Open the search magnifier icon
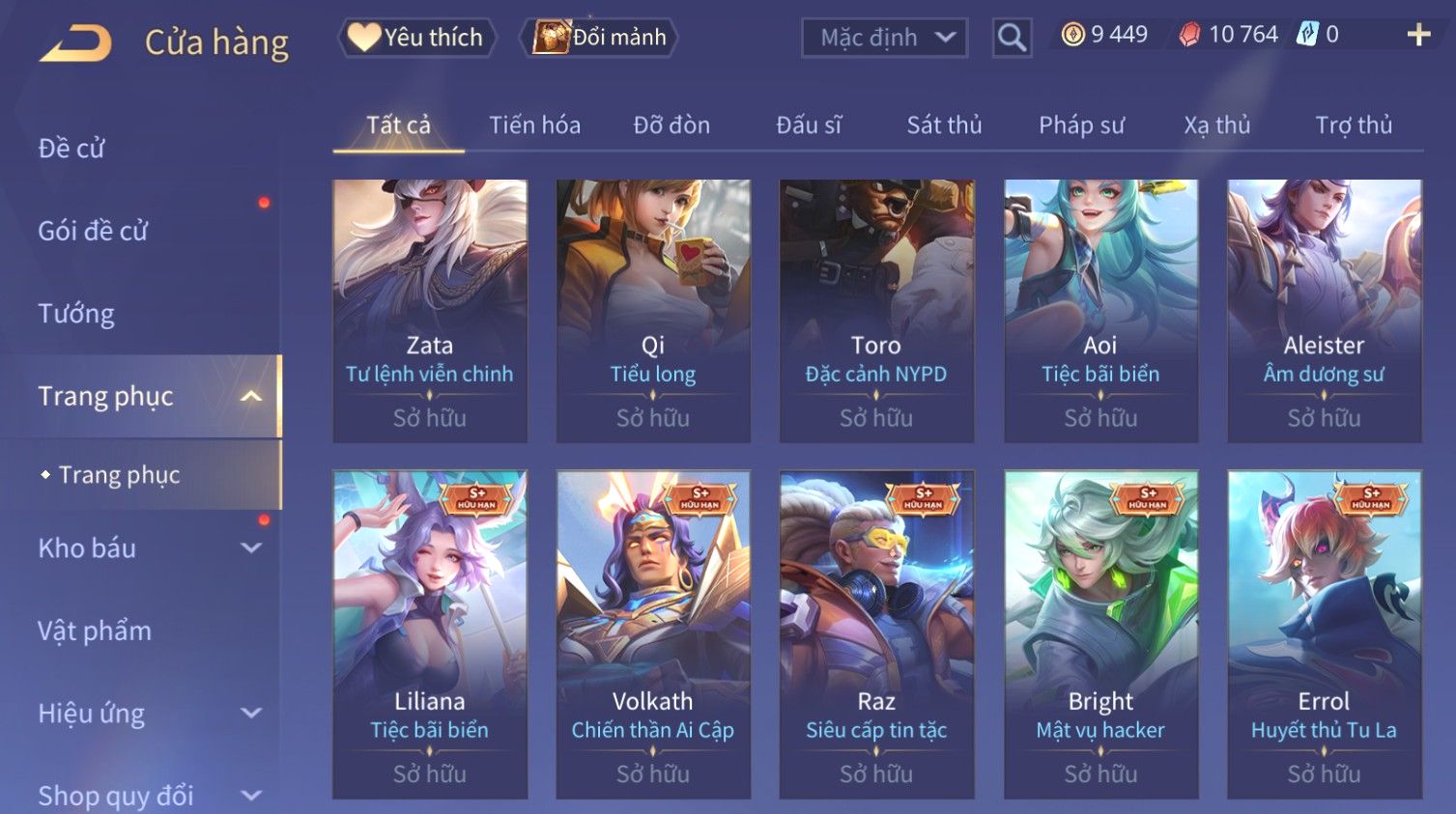This screenshot has height=814, width=1456. coord(1012,38)
